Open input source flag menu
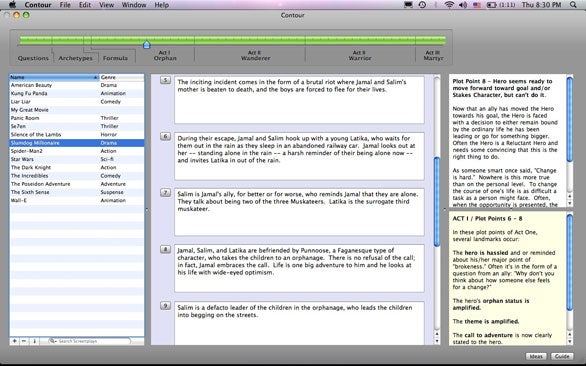The image size is (586, 366). (x=476, y=5)
